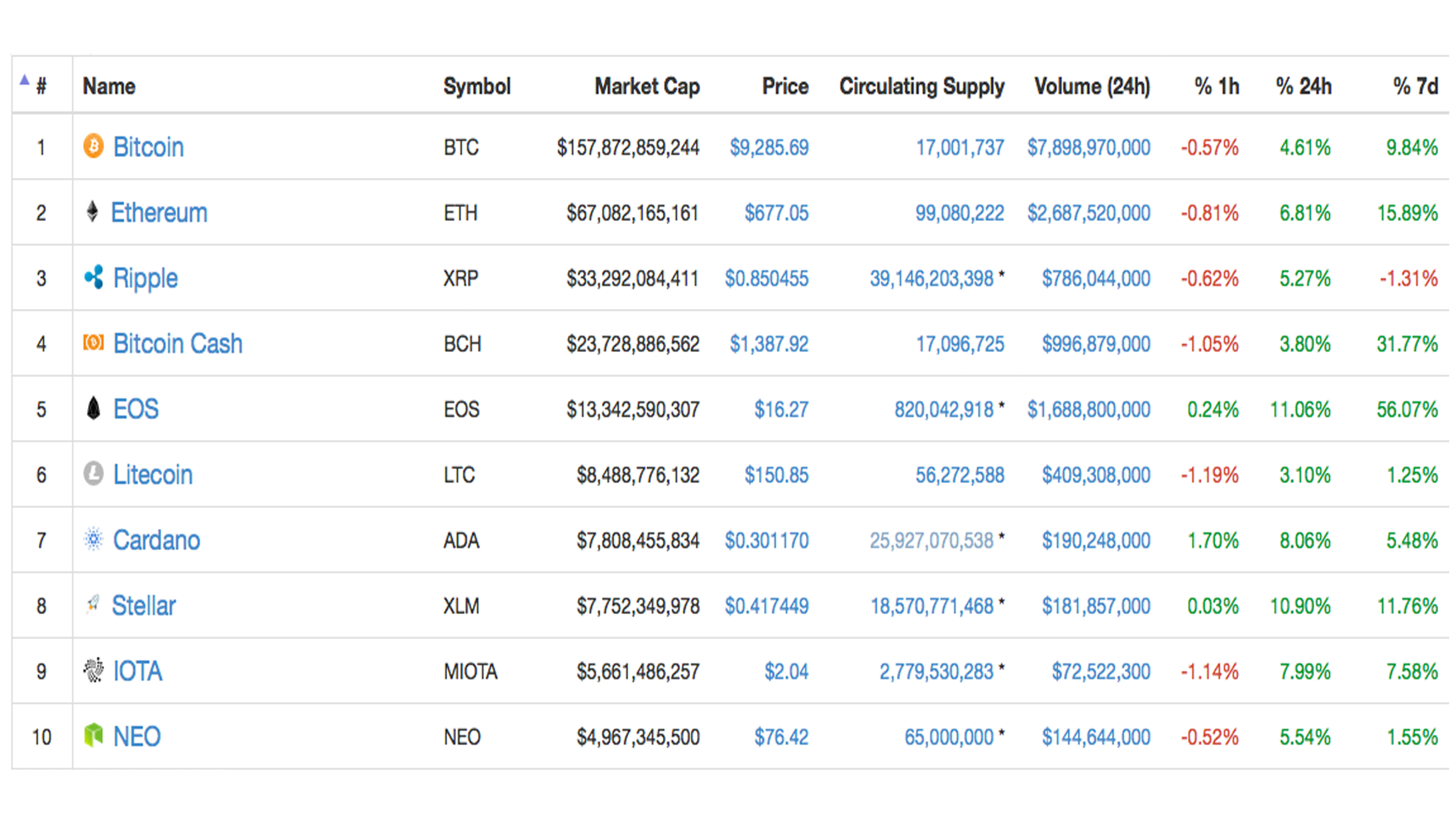This screenshot has height=832, width=1456.
Task: Click the Bitcoin coin logo icon
Action: pyautogui.click(x=93, y=146)
